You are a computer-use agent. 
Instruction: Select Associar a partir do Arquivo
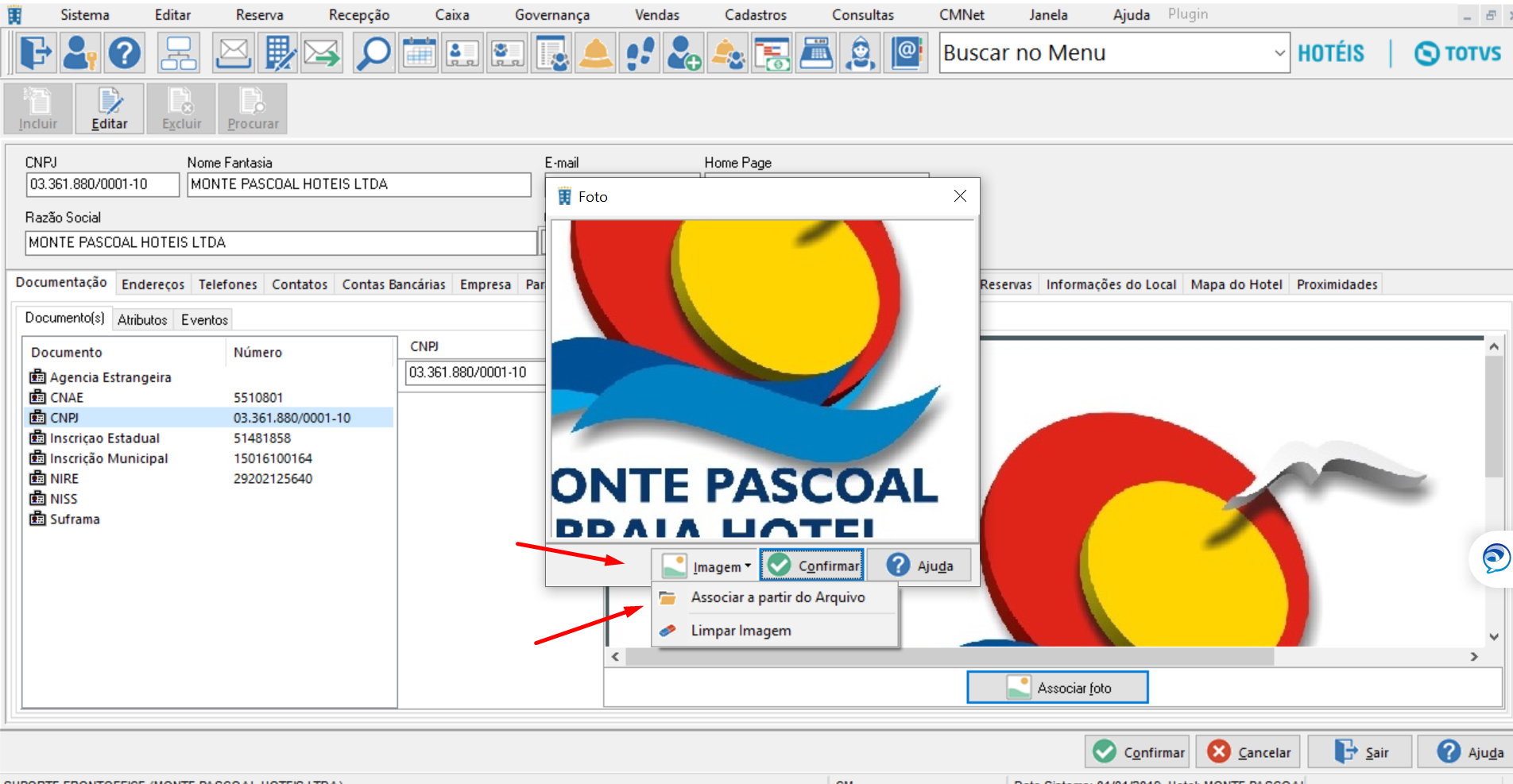[776, 597]
